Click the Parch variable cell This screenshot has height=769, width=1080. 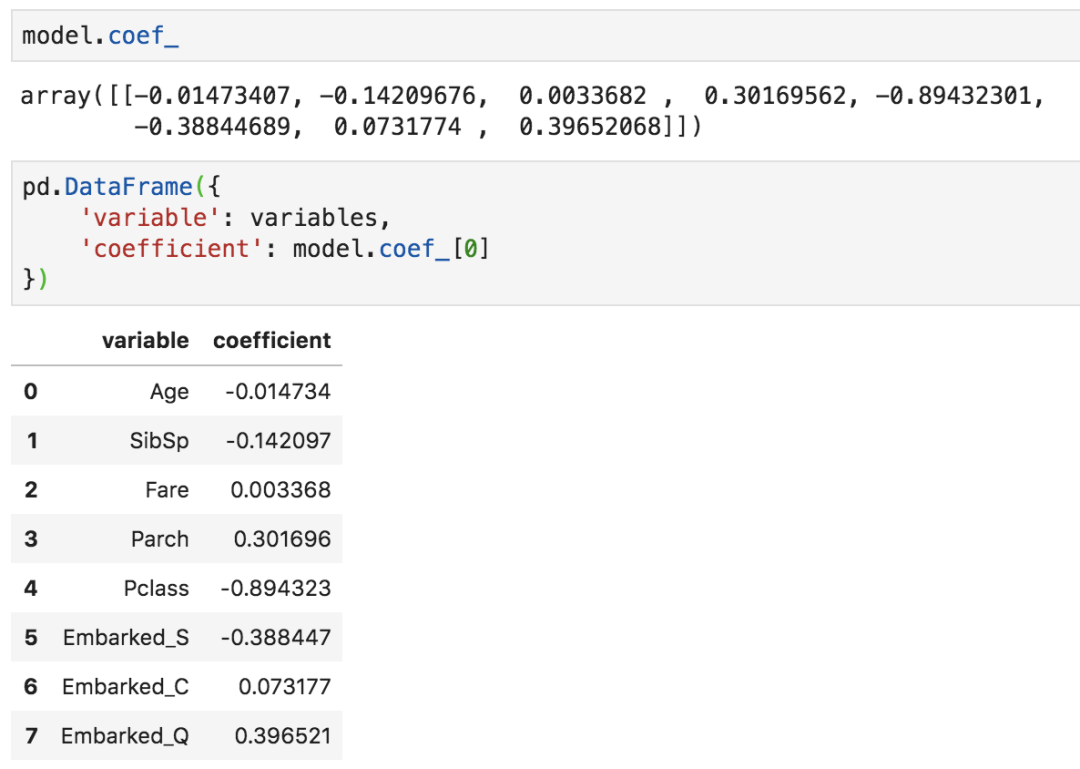pyautogui.click(x=160, y=539)
